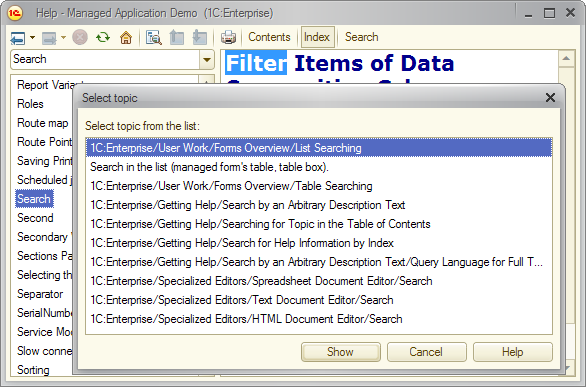Select 'Route Point' index entry
Screen dimensions: 586x387
(x=44, y=142)
